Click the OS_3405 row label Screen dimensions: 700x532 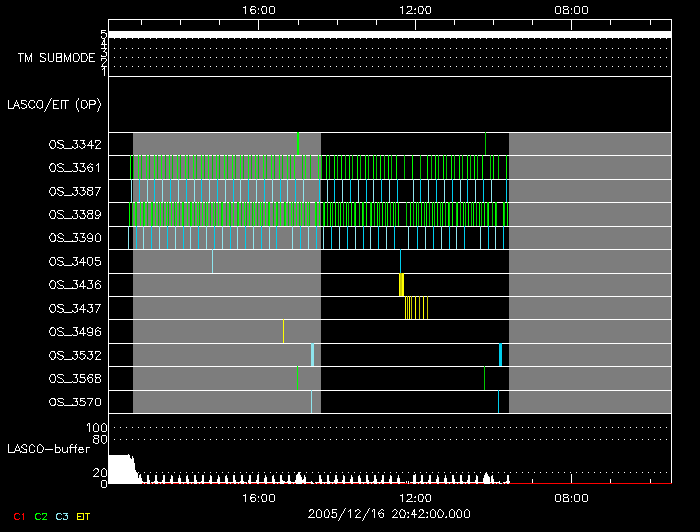point(75,262)
